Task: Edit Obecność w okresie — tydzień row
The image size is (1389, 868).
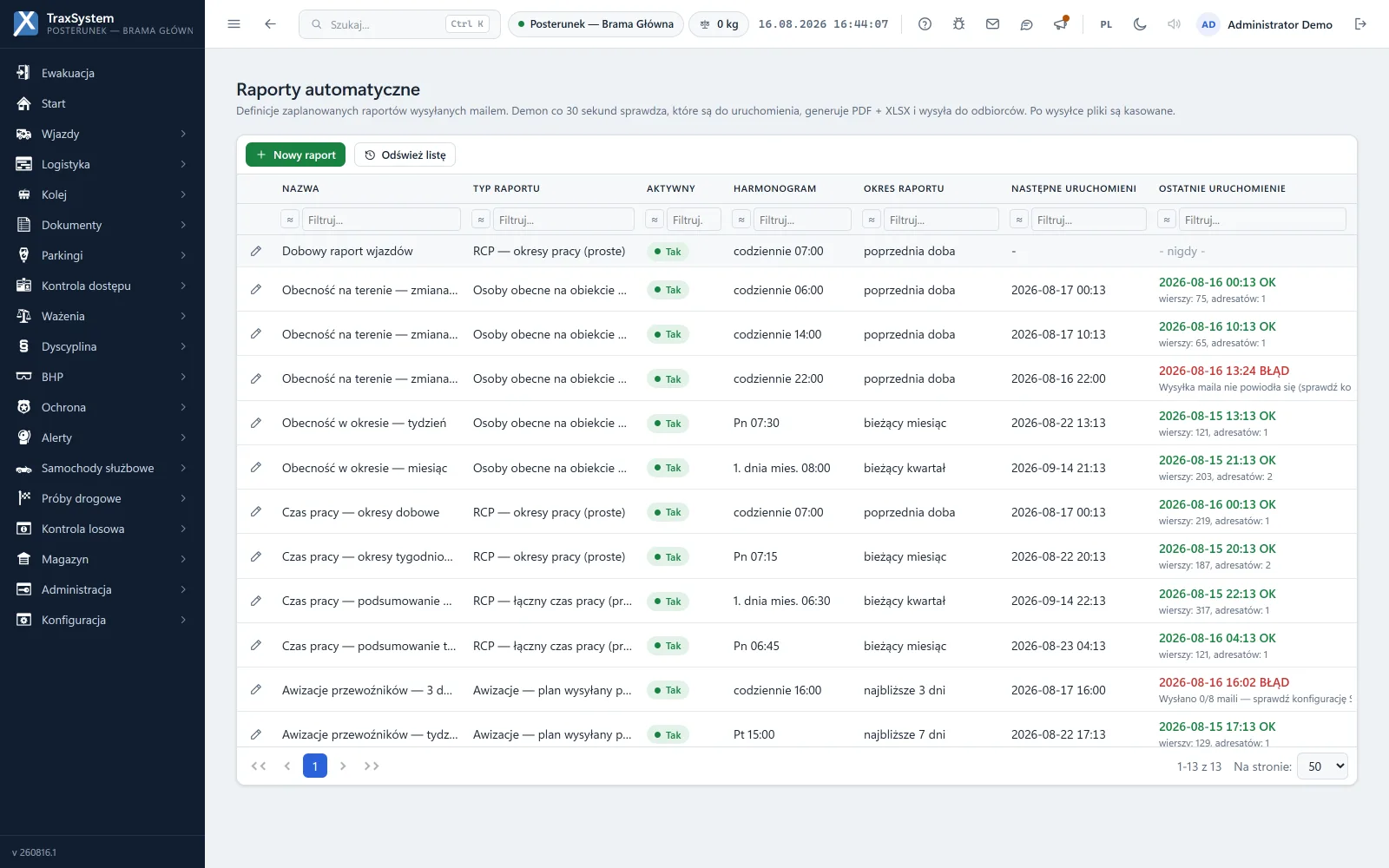Action: (x=256, y=423)
